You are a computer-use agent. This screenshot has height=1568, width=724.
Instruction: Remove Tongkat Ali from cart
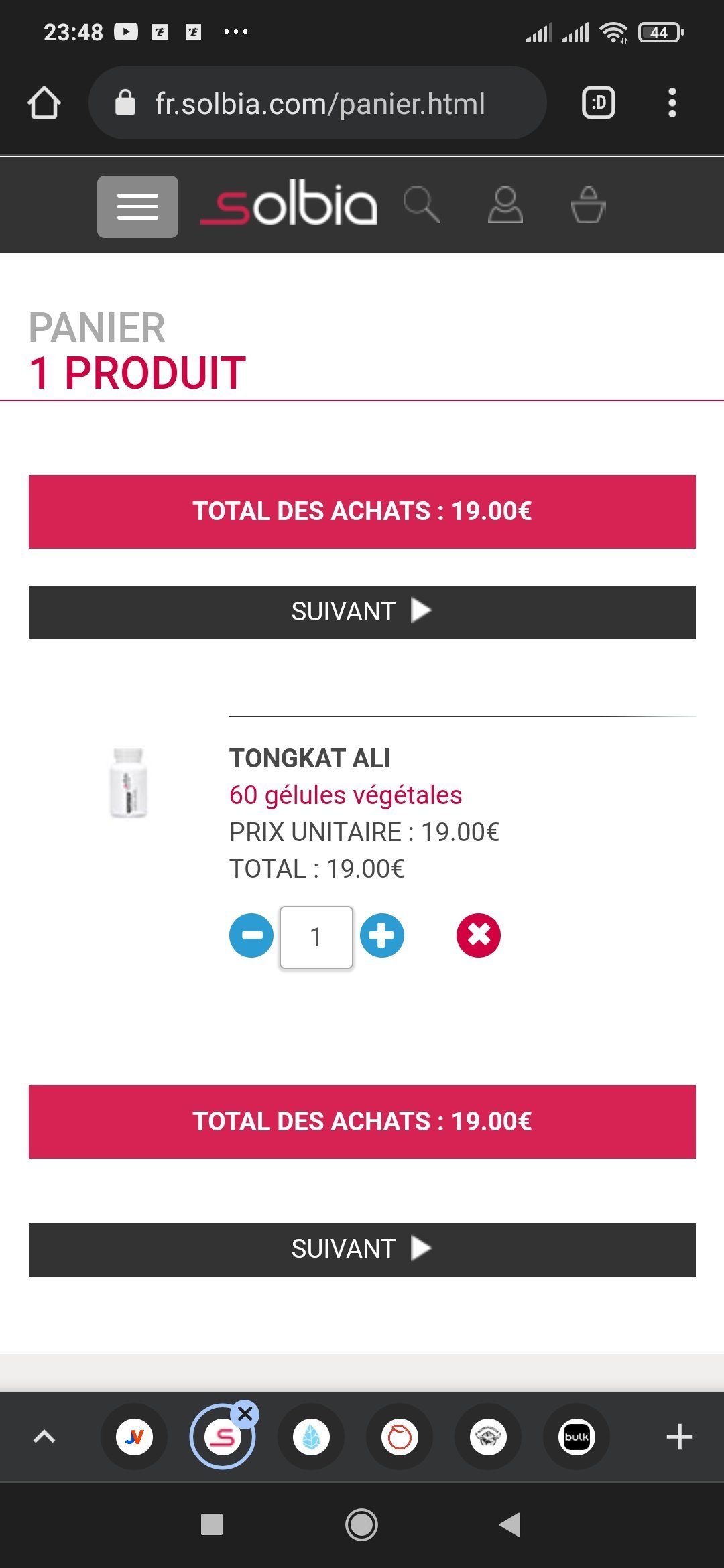click(479, 935)
